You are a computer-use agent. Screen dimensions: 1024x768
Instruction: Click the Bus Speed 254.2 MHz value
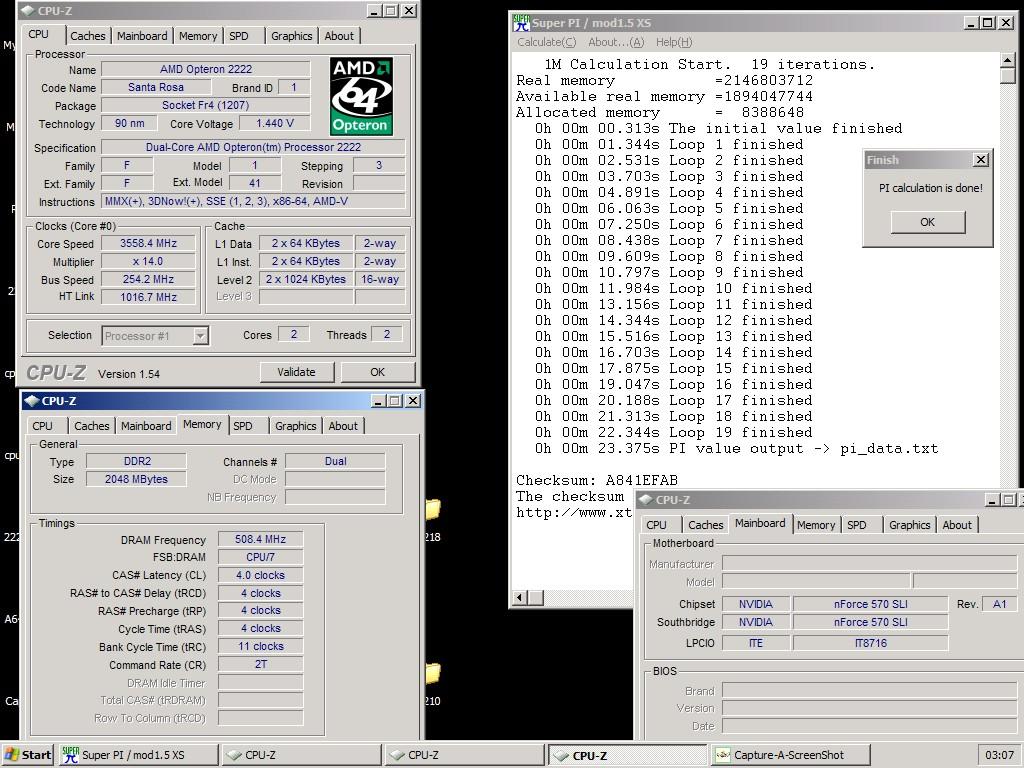coord(148,280)
